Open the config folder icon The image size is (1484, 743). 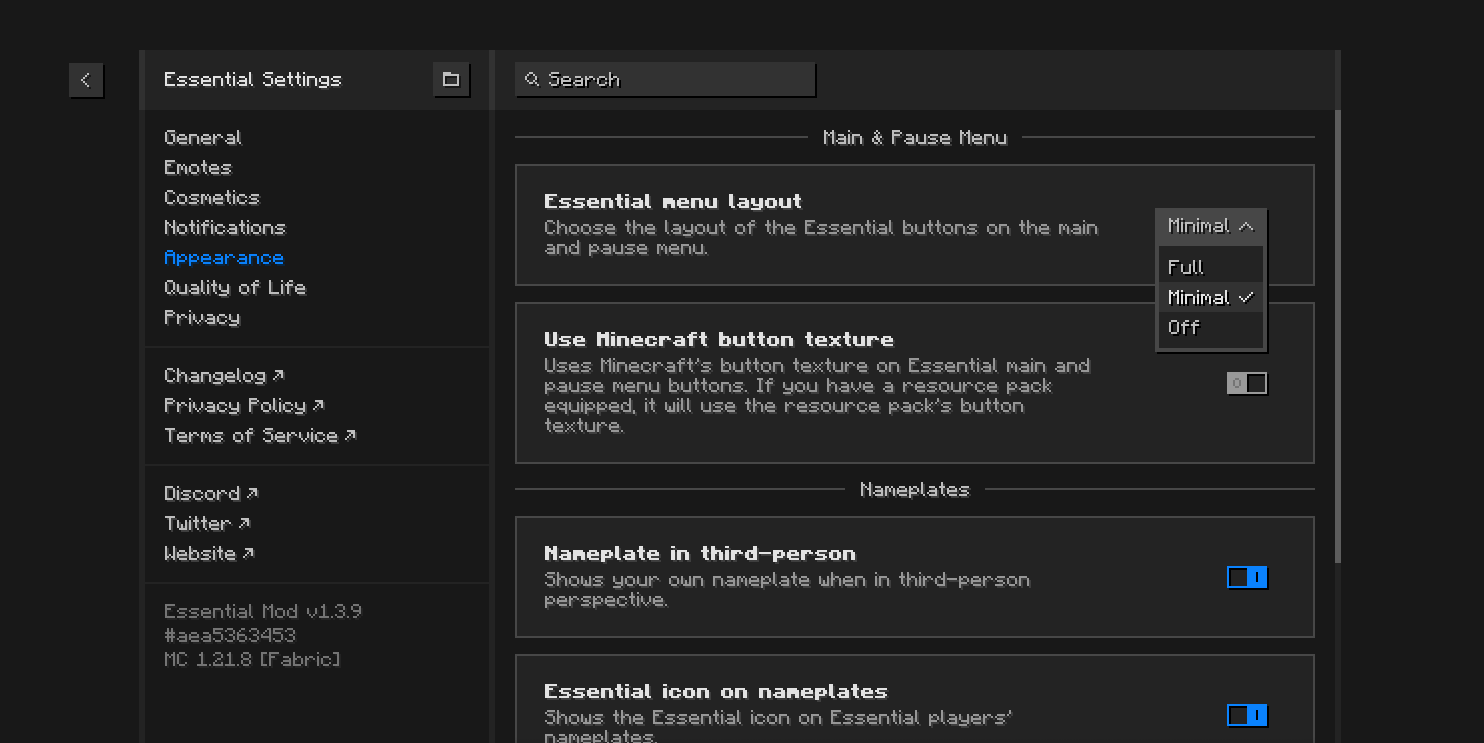pos(451,80)
